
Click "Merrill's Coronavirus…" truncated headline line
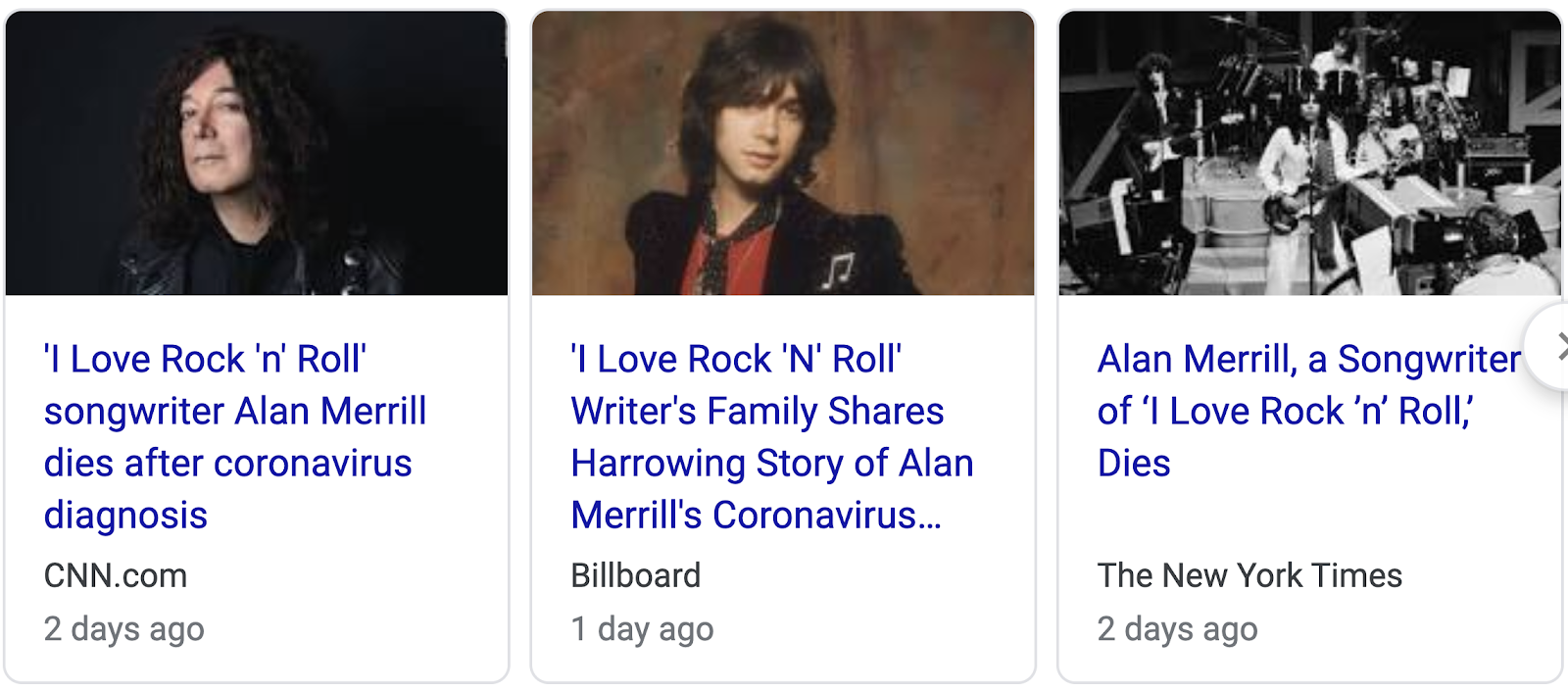pos(756,516)
